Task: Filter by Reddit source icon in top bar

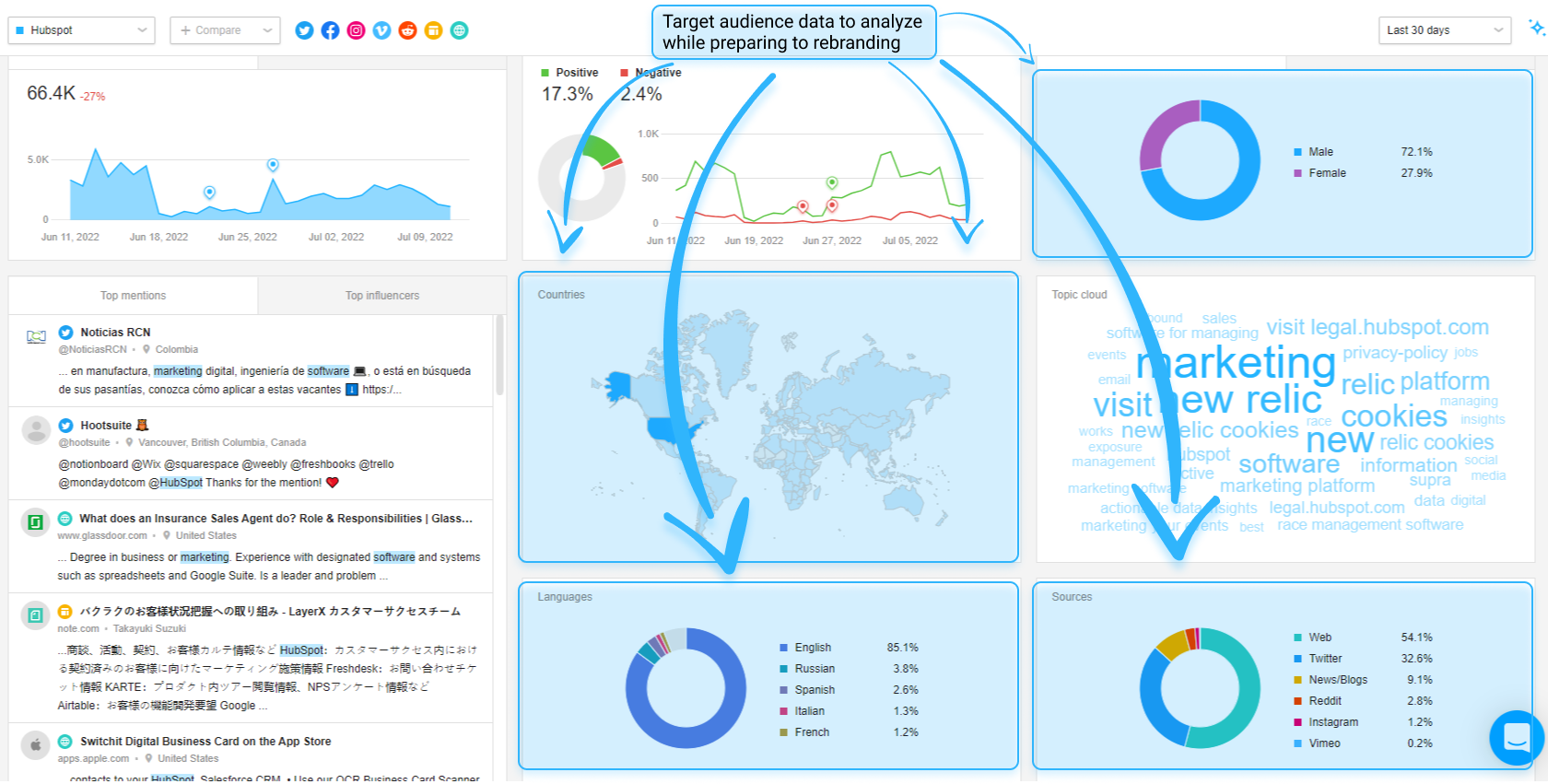Action: pos(407,30)
